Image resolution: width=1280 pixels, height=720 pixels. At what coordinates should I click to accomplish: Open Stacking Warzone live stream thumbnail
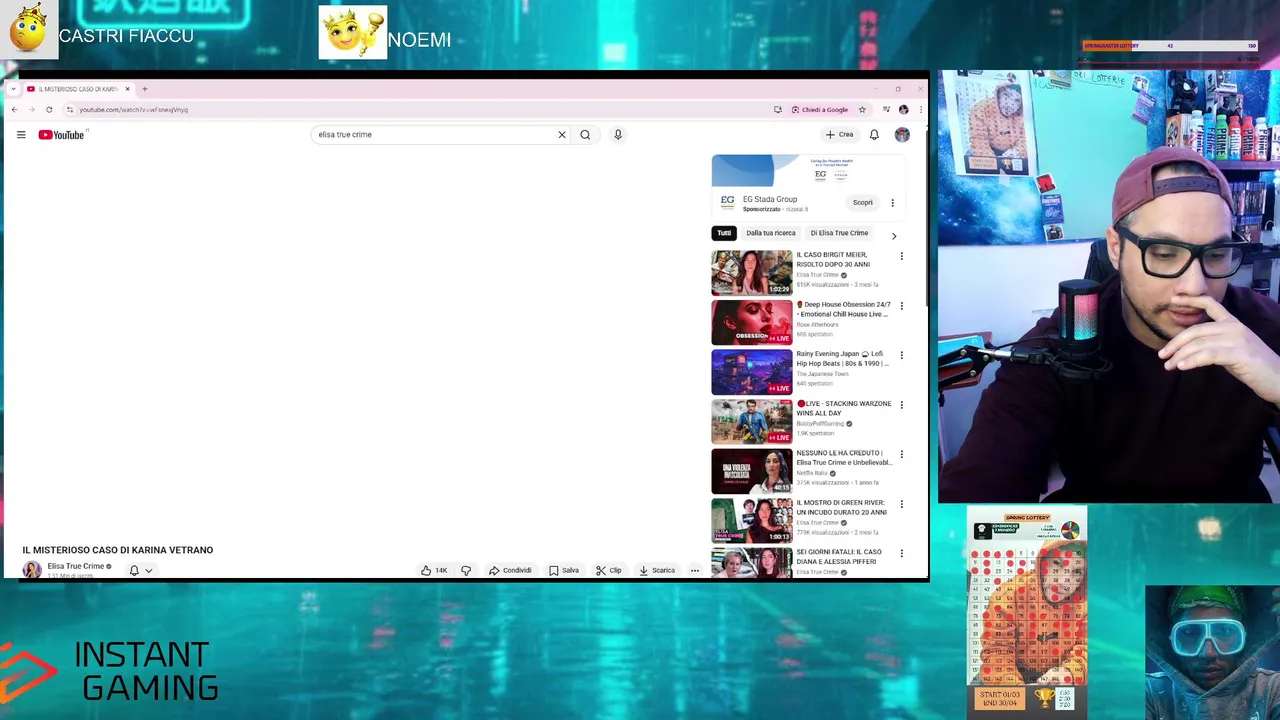point(751,421)
